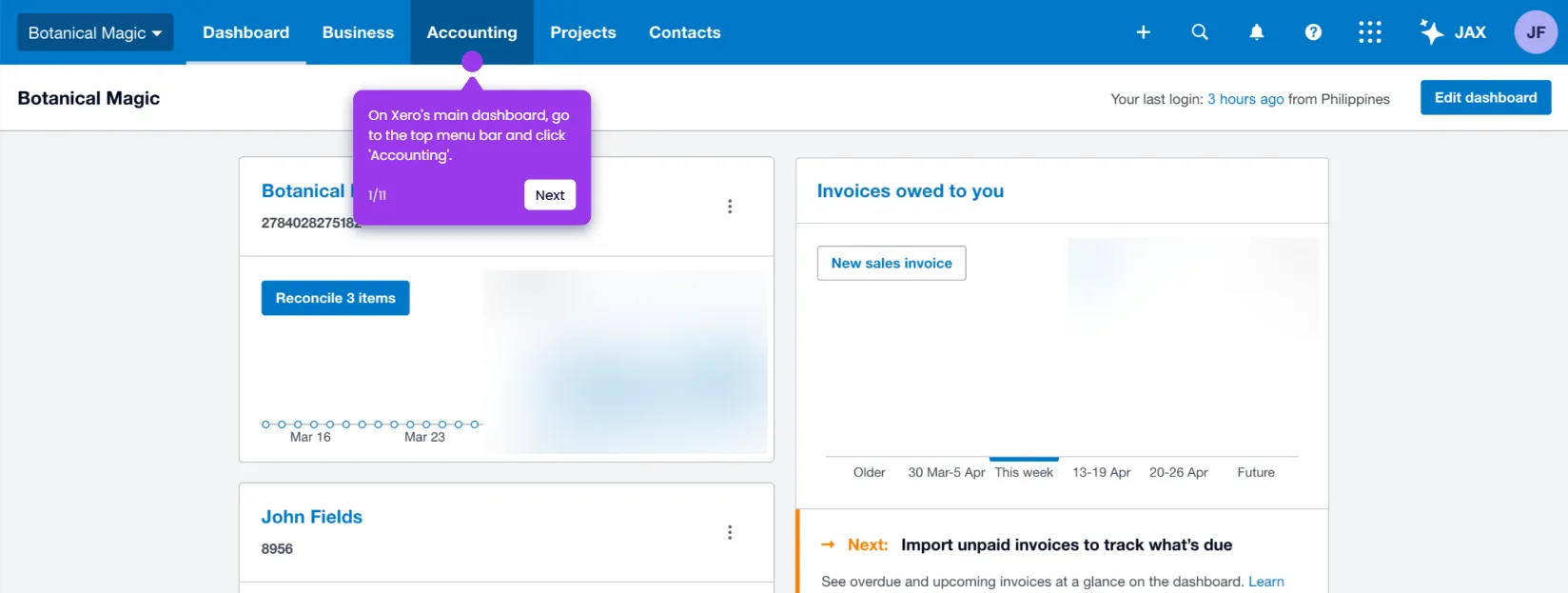Image resolution: width=1568 pixels, height=593 pixels.
Task: Select the 13-19 Apr period
Action: (x=1101, y=472)
